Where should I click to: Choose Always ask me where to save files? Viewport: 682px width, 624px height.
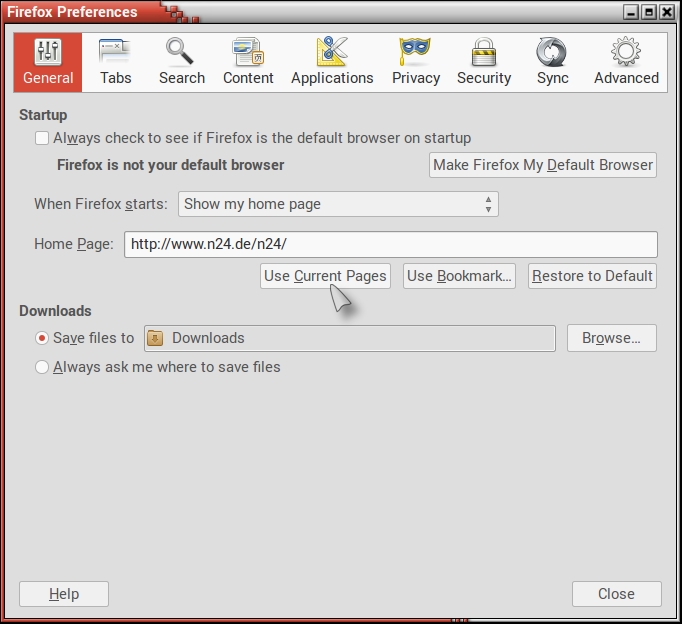tap(42, 367)
